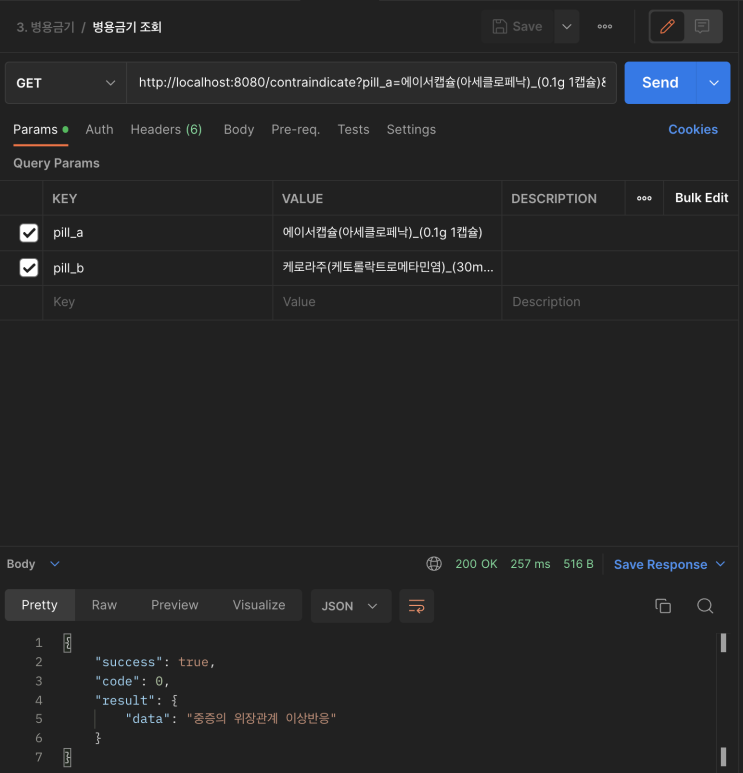Open query params column options menu

[x=644, y=198]
